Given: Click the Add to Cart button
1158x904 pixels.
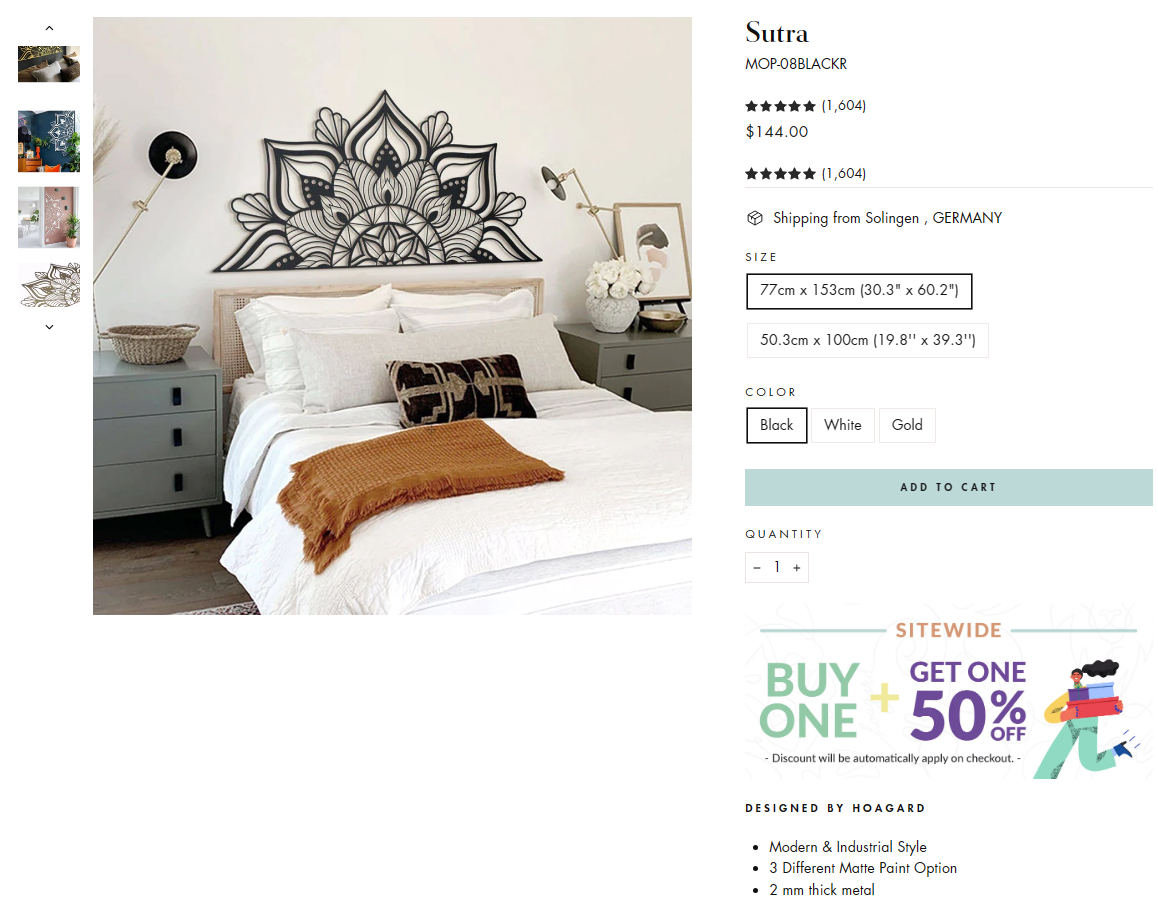Looking at the screenshot, I should (x=948, y=487).
